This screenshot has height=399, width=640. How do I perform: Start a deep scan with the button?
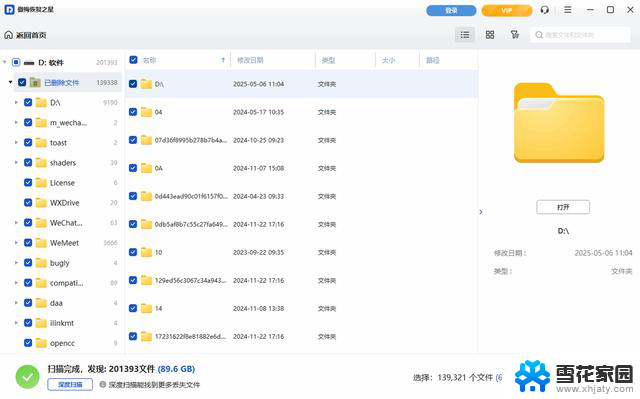[x=70, y=384]
